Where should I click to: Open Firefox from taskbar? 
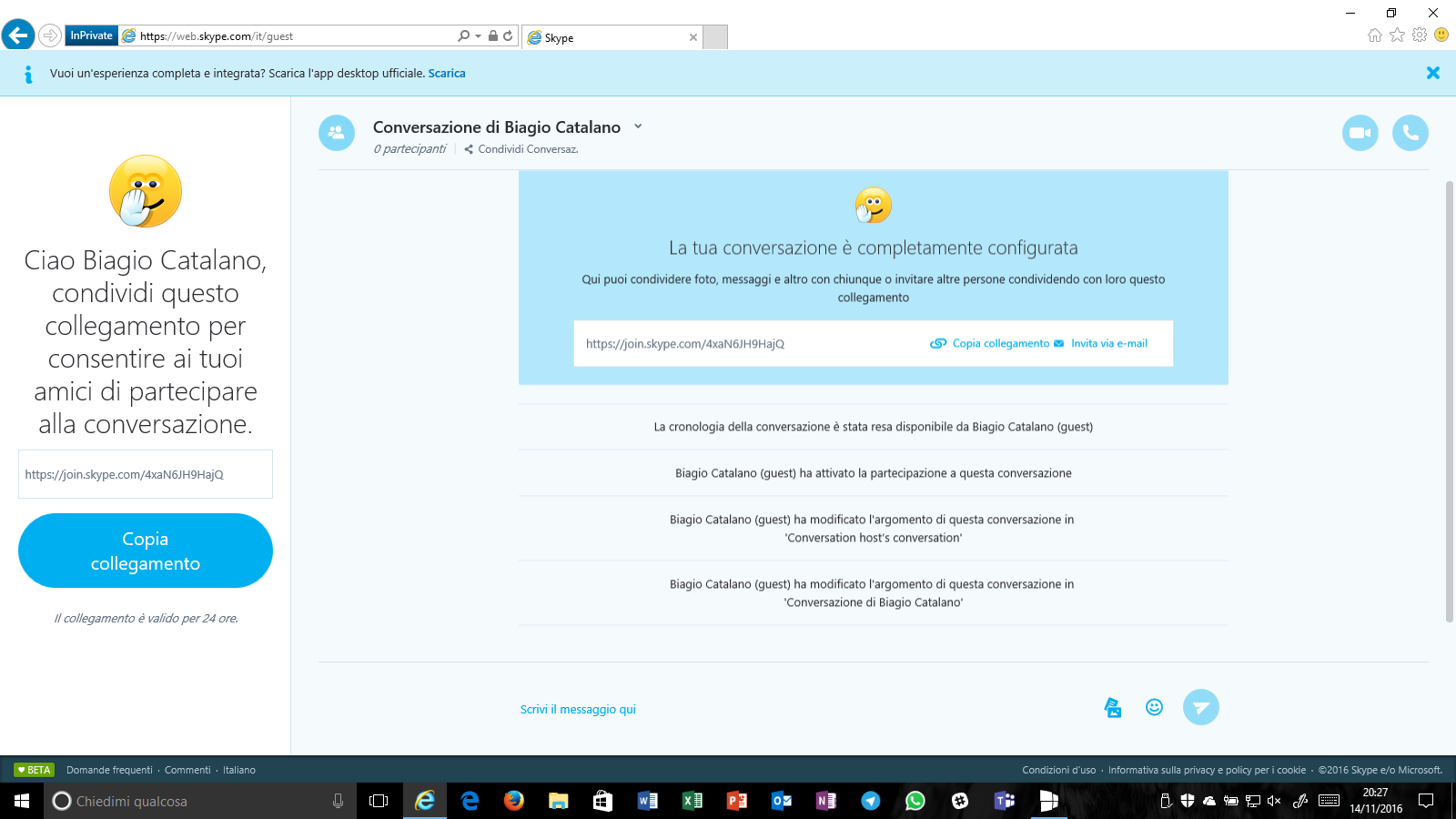coord(514,801)
